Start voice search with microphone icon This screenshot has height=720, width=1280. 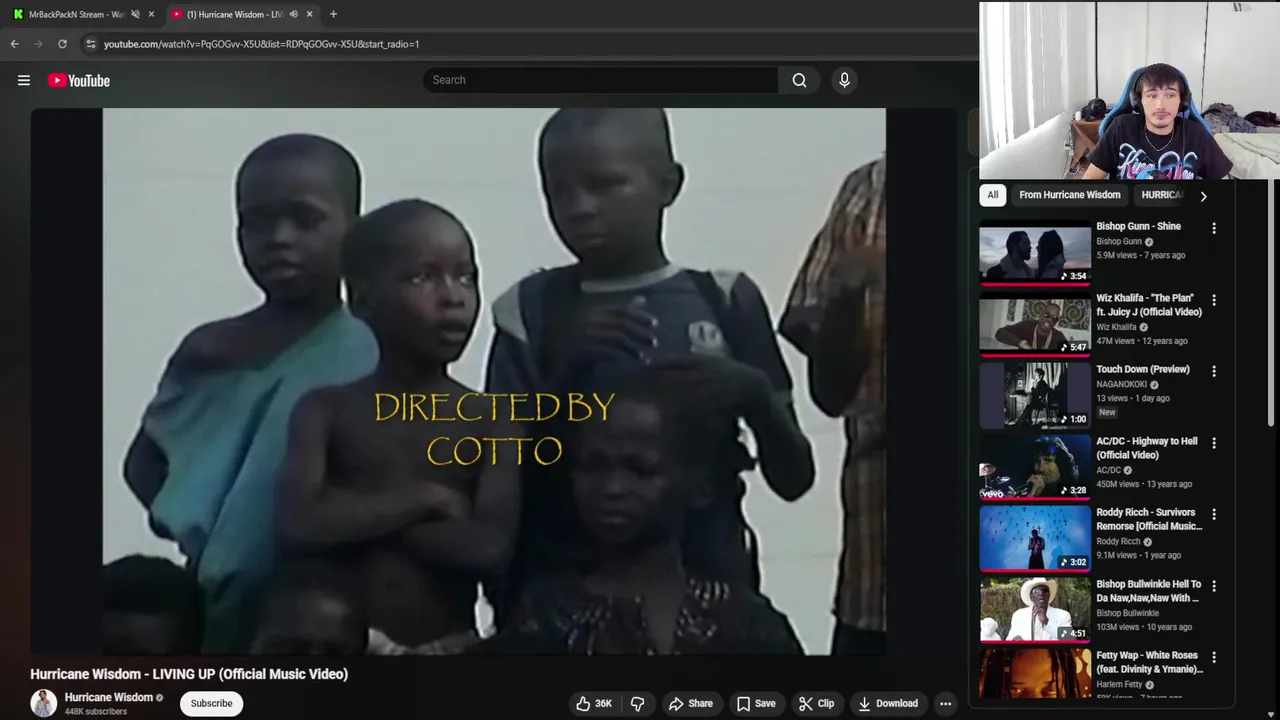click(844, 80)
